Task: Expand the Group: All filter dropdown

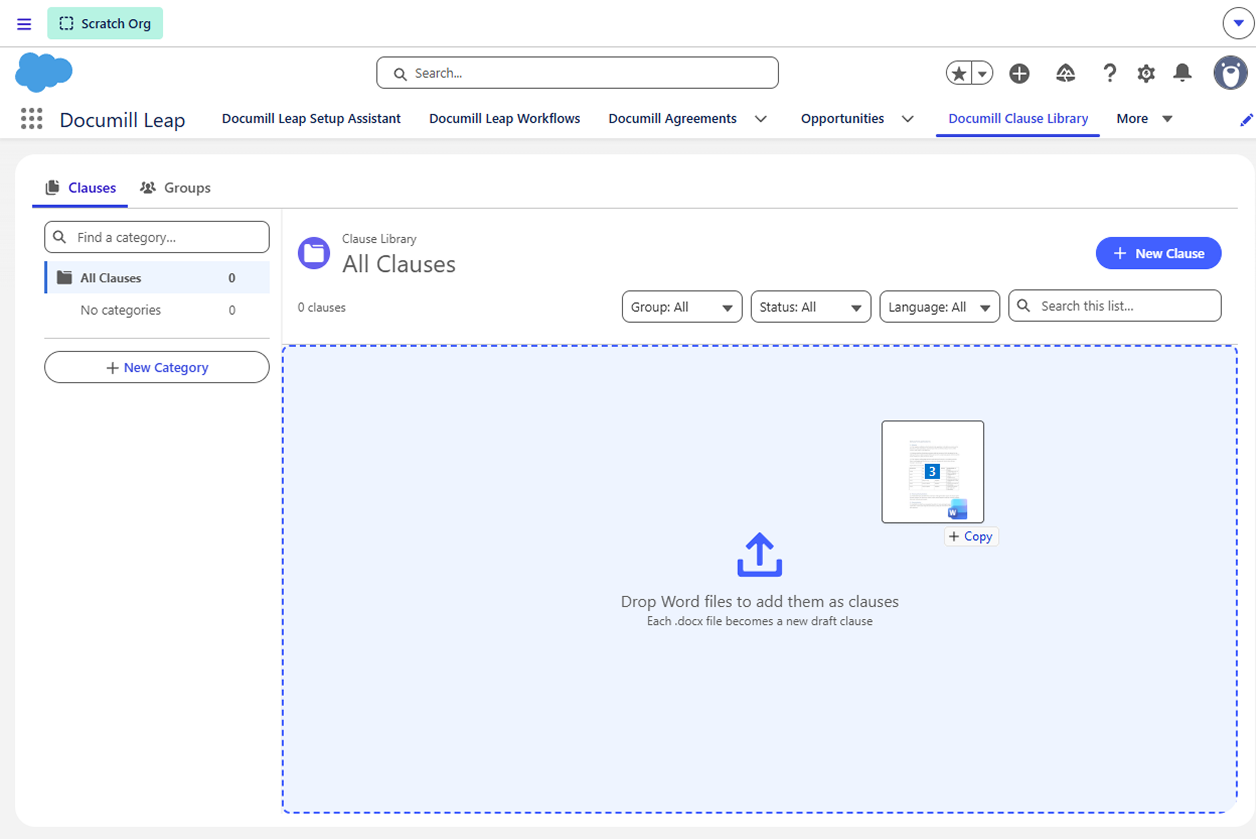Action: (682, 307)
